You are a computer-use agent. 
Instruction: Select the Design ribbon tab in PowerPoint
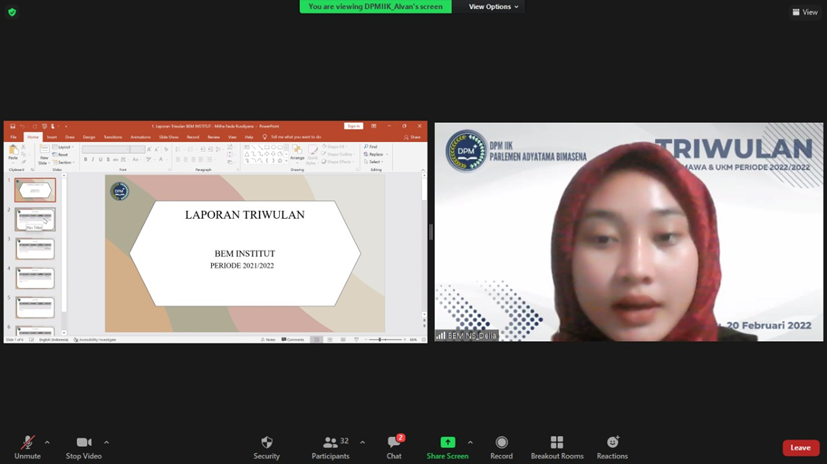89,137
